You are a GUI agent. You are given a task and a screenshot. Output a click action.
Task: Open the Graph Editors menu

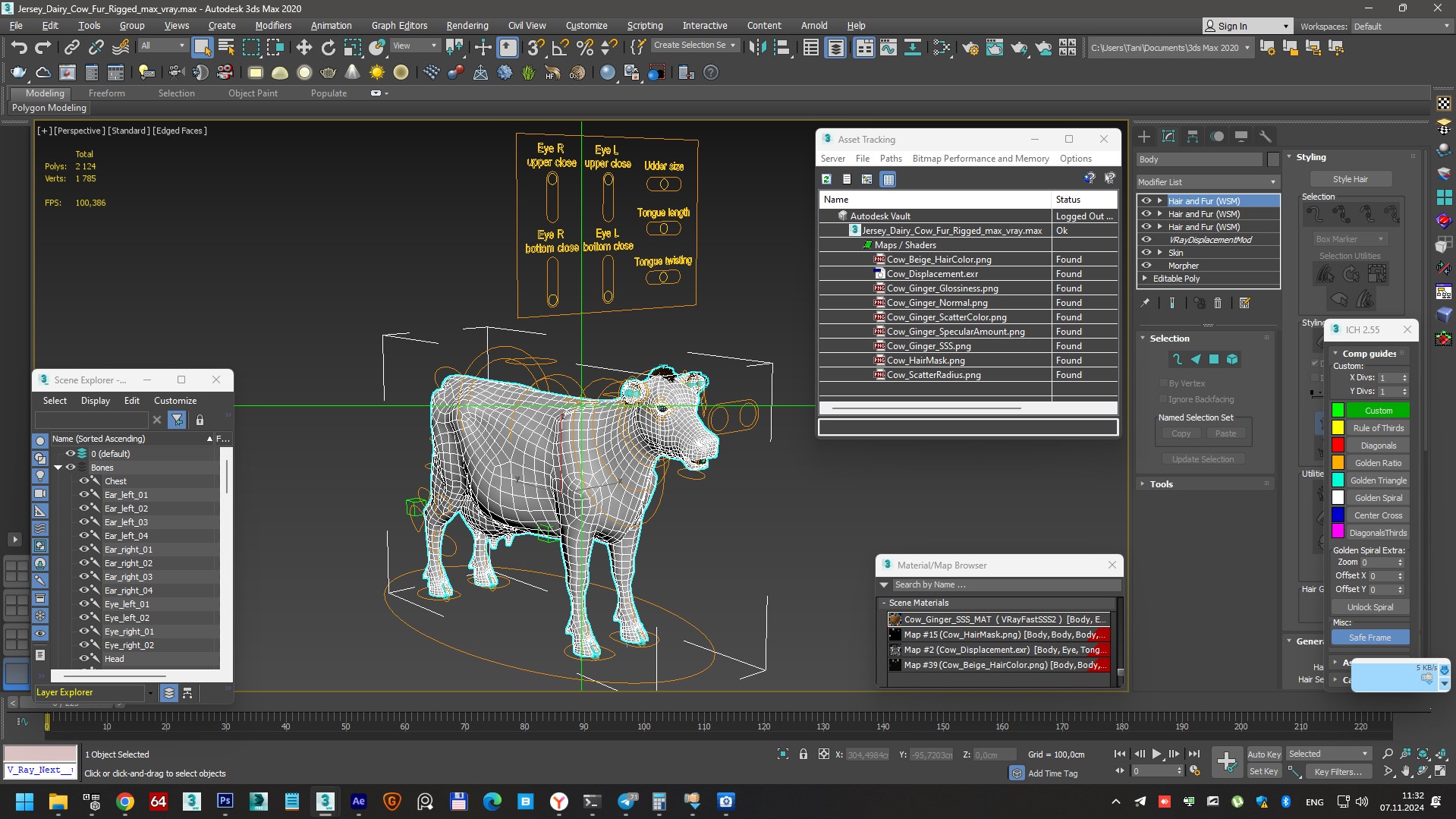[399, 25]
